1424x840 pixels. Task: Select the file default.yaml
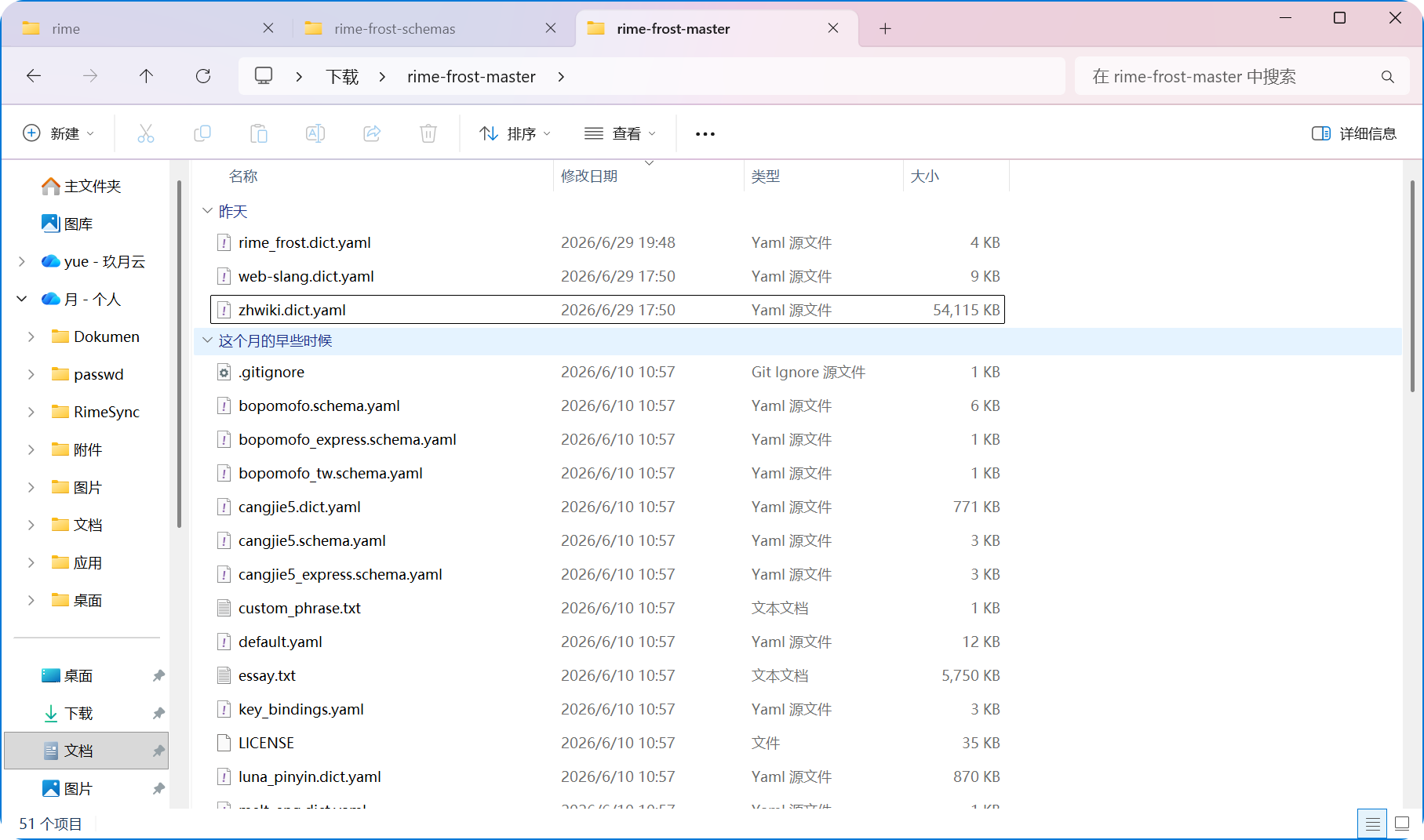pos(607,642)
